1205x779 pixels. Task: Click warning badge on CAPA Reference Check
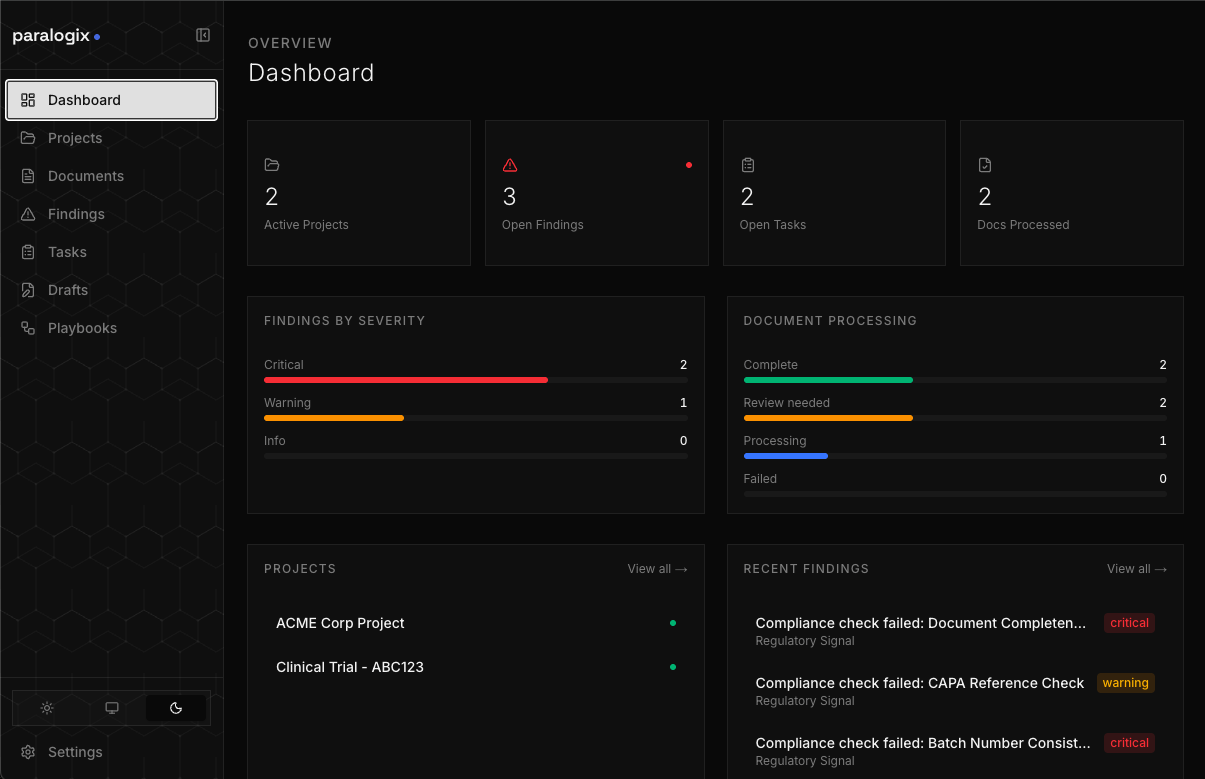click(1126, 683)
